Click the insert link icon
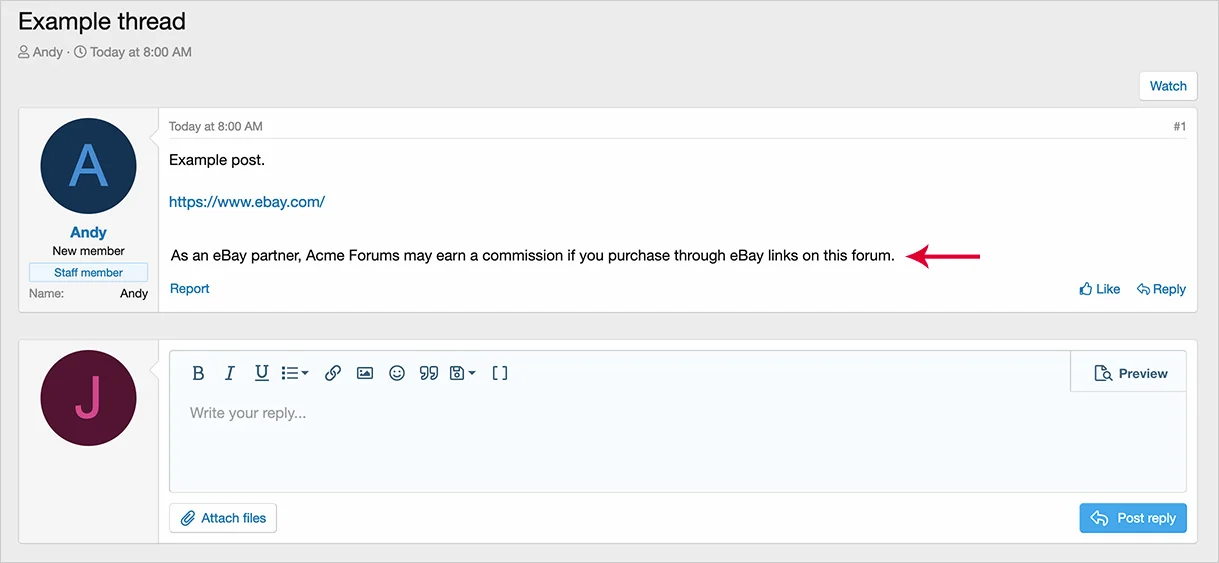The image size is (1219, 563). pyautogui.click(x=333, y=373)
